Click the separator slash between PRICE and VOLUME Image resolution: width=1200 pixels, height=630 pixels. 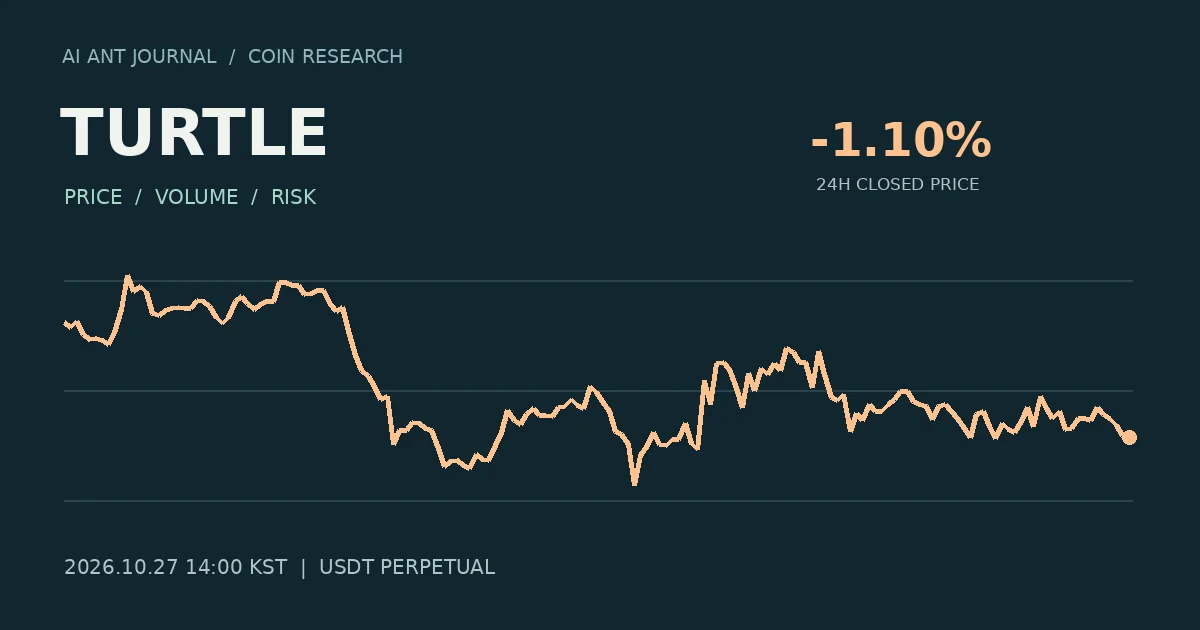coord(138,197)
